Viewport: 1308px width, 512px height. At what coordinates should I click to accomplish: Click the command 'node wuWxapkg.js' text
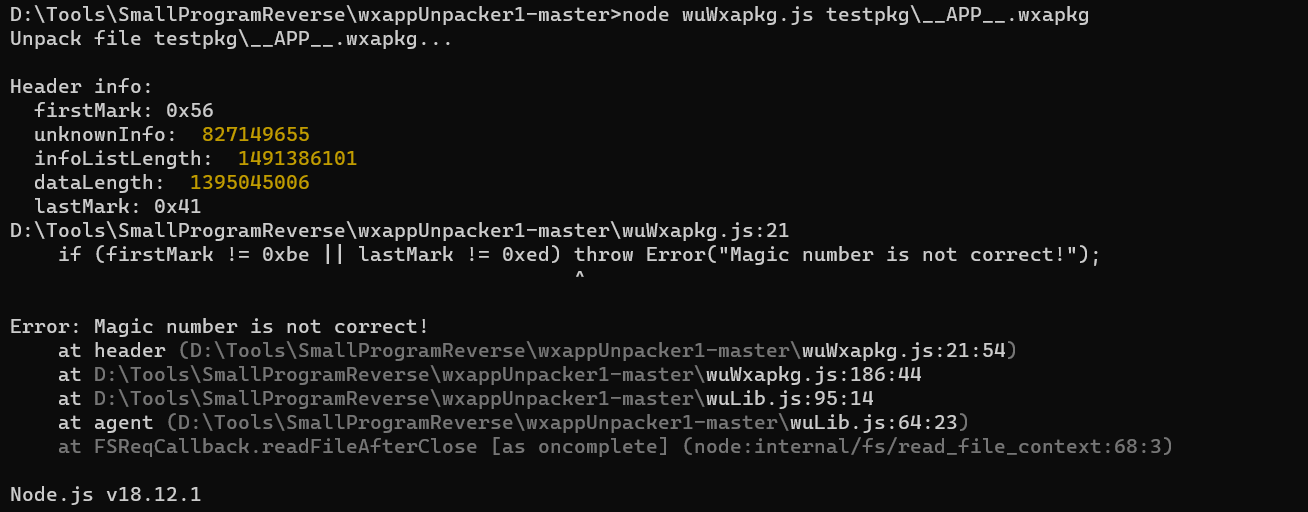(717, 15)
